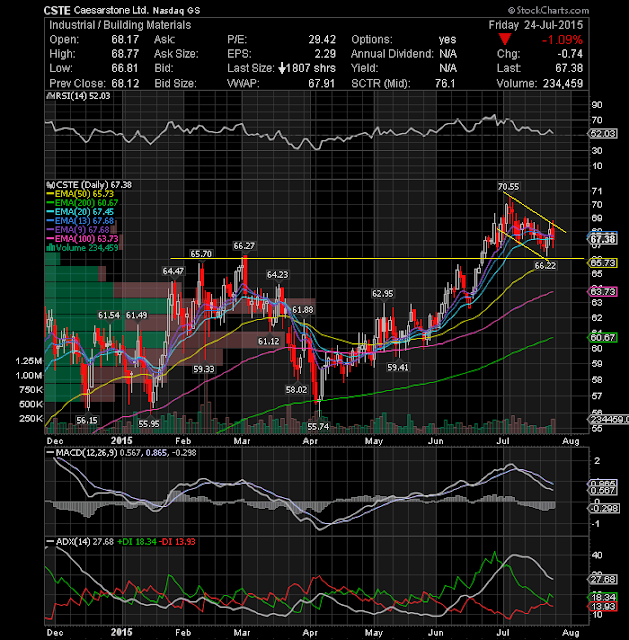The width and height of the screenshot is (629, 640).
Task: Click the green 60.67 axis price tag
Action: pyautogui.click(x=602, y=338)
